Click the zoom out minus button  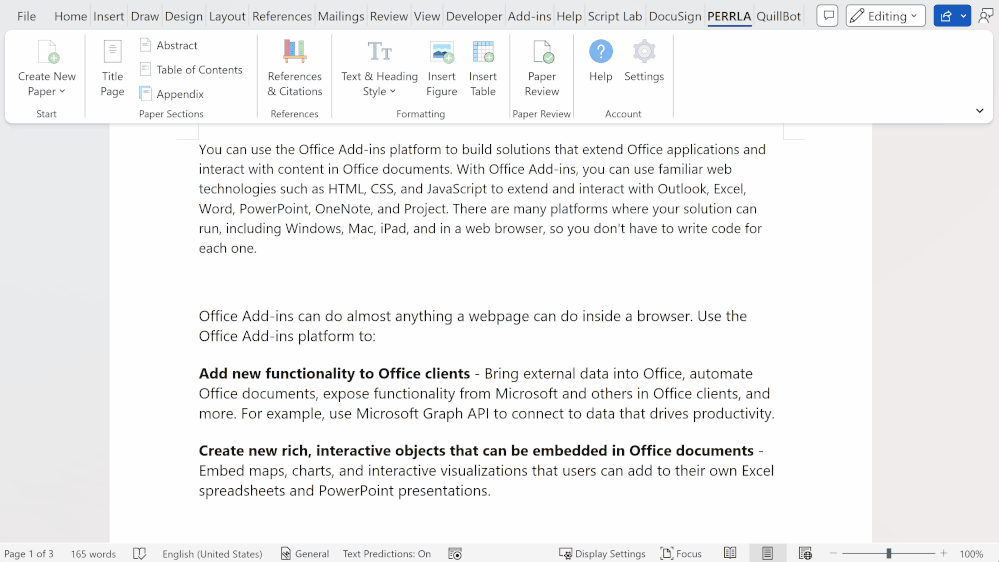(x=833, y=554)
